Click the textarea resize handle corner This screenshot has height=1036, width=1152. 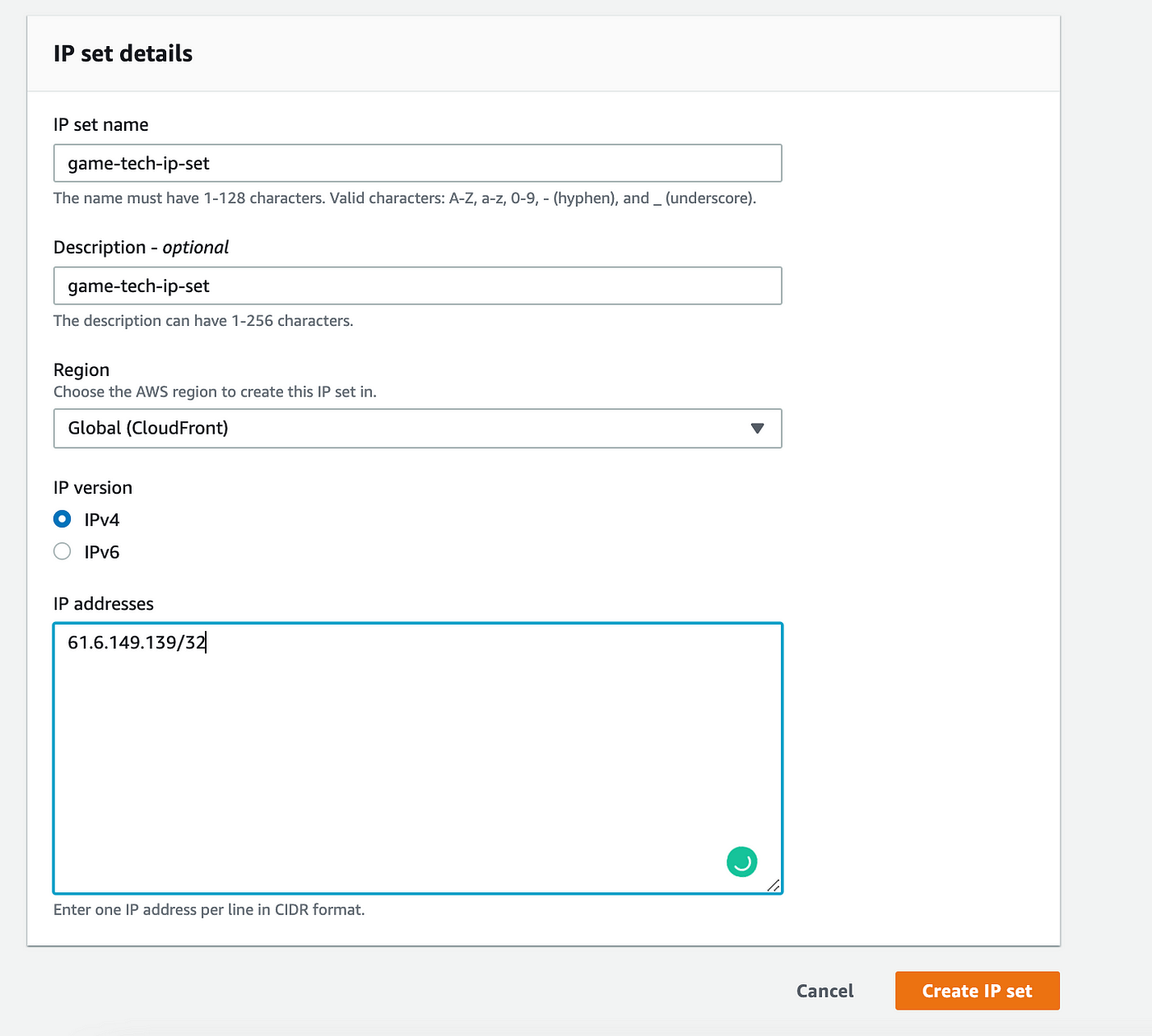pyautogui.click(x=773, y=885)
